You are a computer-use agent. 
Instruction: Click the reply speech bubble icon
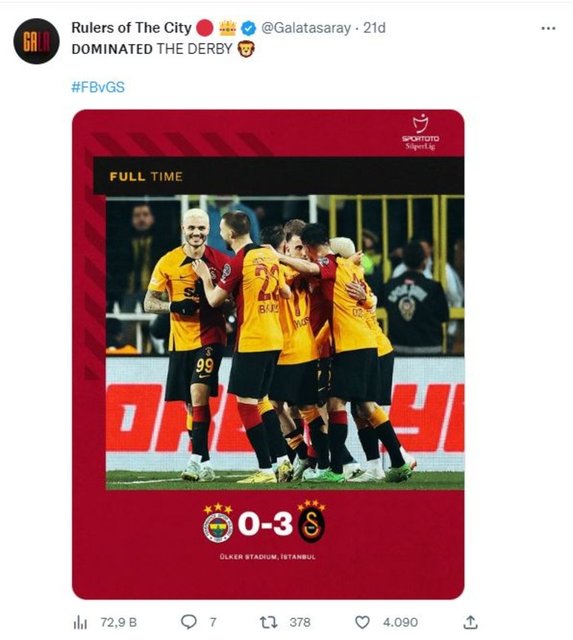[x=189, y=622]
